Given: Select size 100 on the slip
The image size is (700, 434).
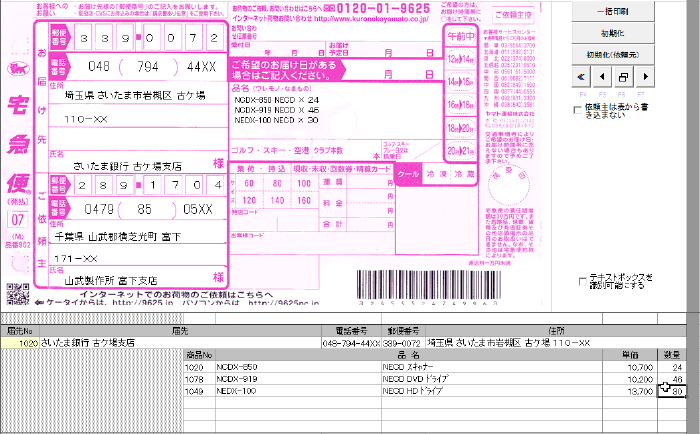Looking at the screenshot, I should pos(304,183).
